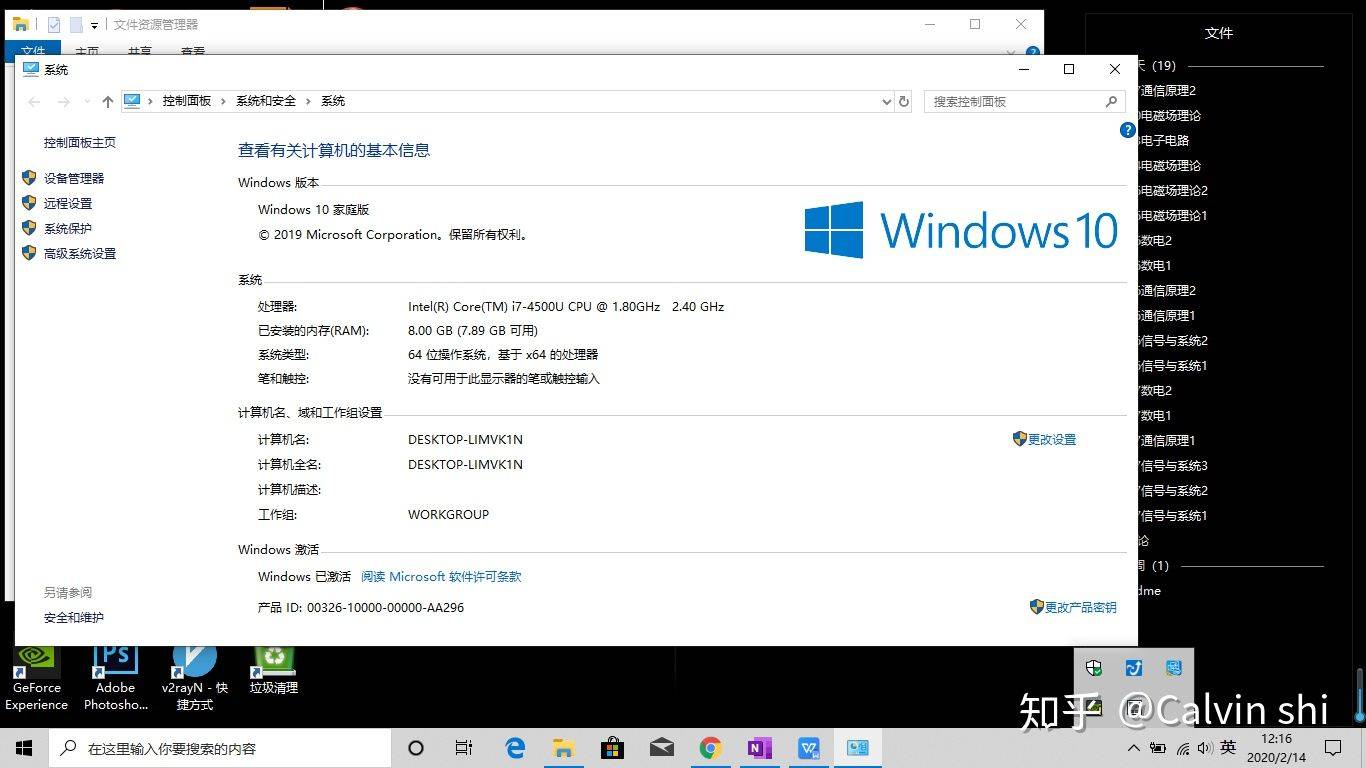Click the computer icon in the address bar
The image size is (1366, 768).
132,101
